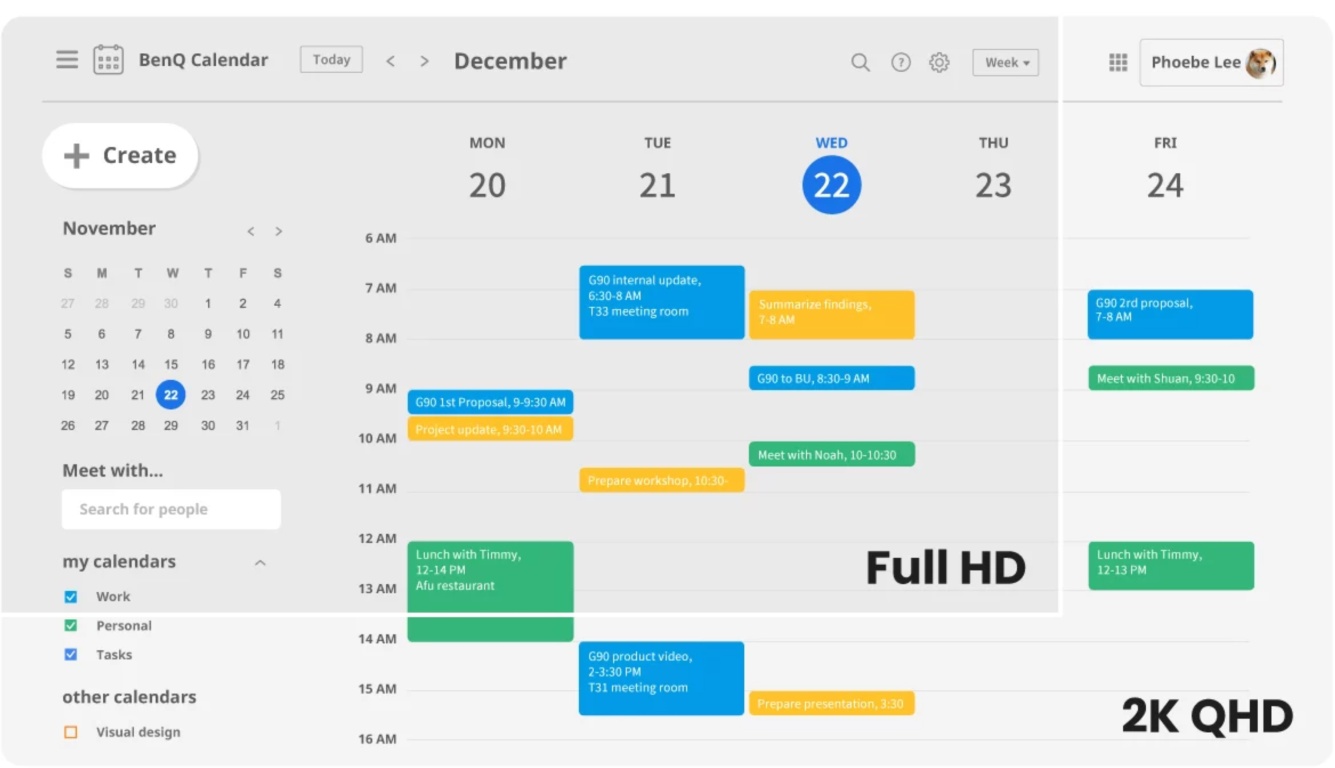Click the BenQ Calendar logo icon
This screenshot has width=1335, height=768.
click(x=108, y=60)
